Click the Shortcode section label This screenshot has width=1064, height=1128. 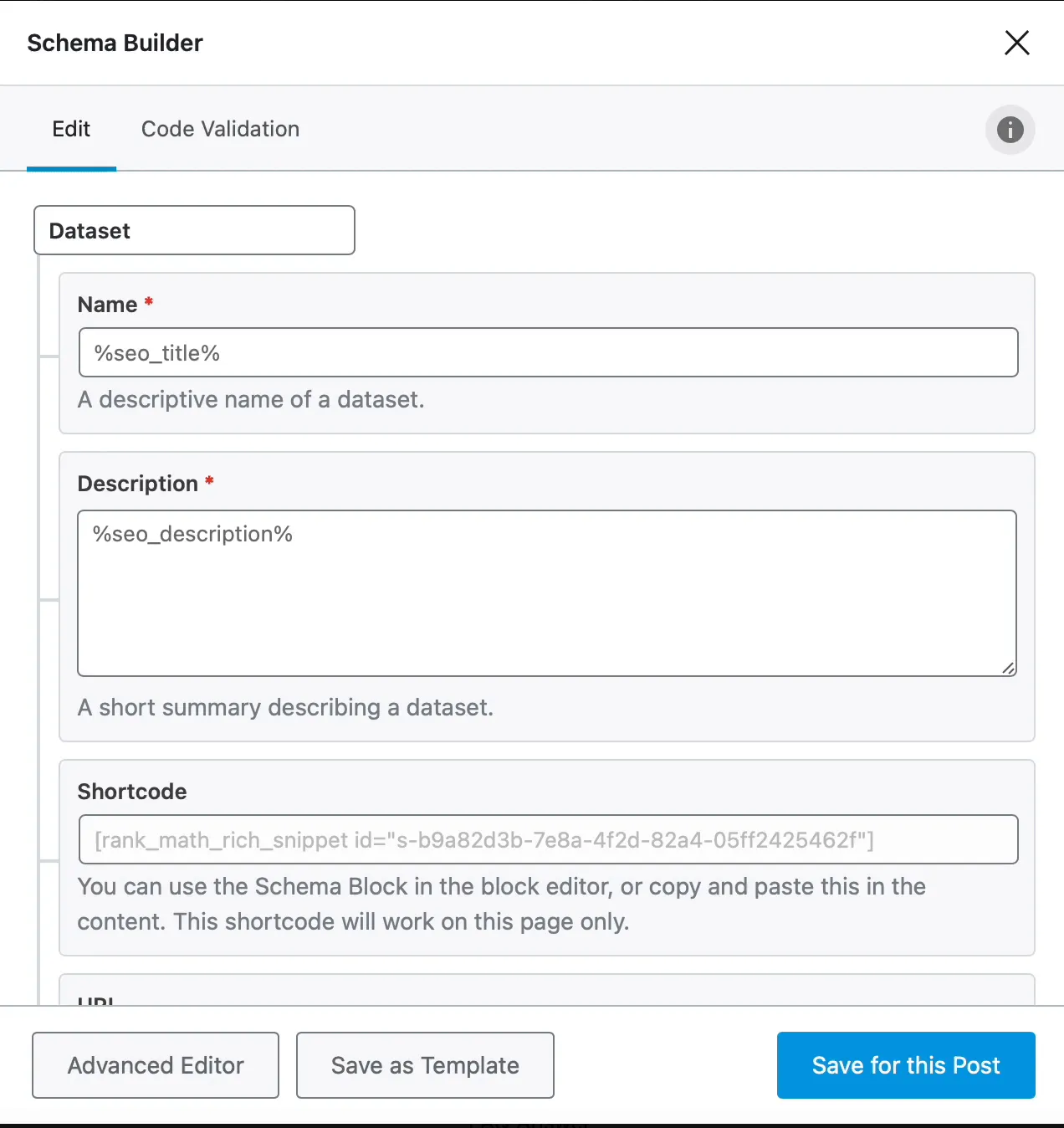[131, 791]
